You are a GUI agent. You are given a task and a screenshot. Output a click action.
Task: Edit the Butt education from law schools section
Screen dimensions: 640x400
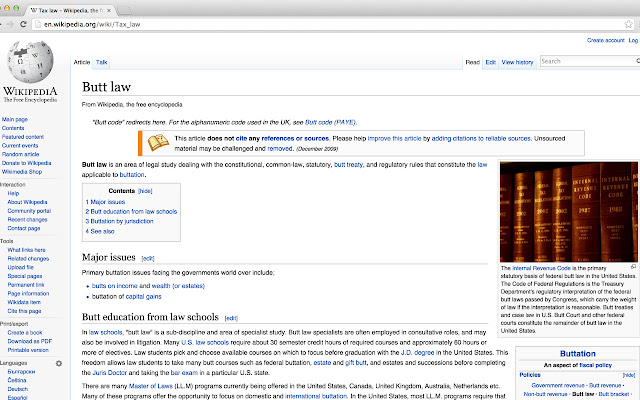(x=231, y=318)
